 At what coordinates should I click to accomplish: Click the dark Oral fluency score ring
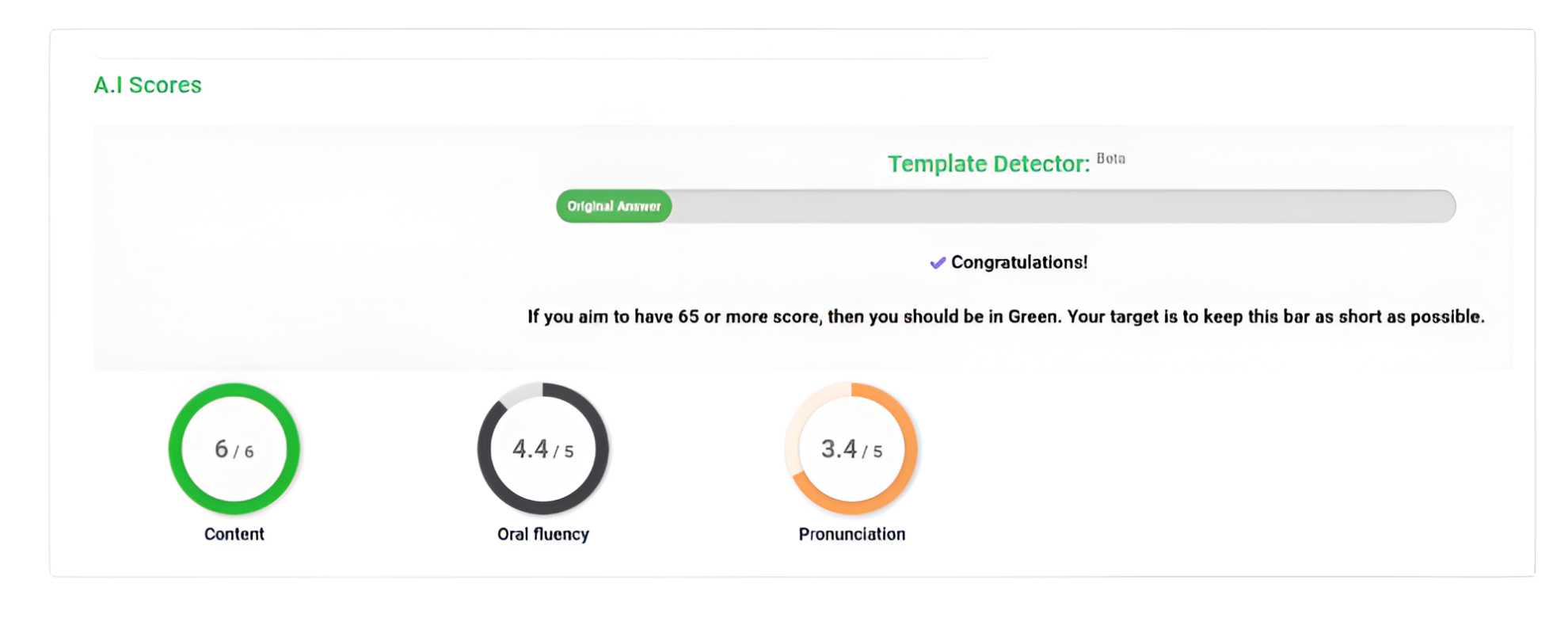(x=485, y=450)
